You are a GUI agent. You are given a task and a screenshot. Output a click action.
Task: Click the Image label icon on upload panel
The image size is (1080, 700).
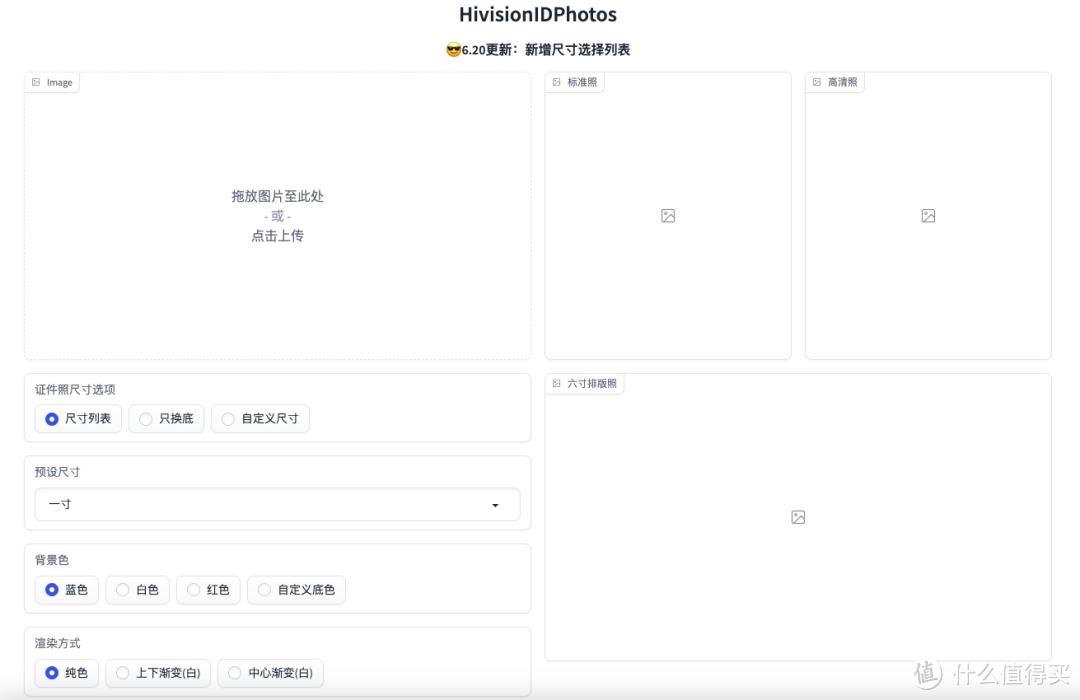(36, 82)
